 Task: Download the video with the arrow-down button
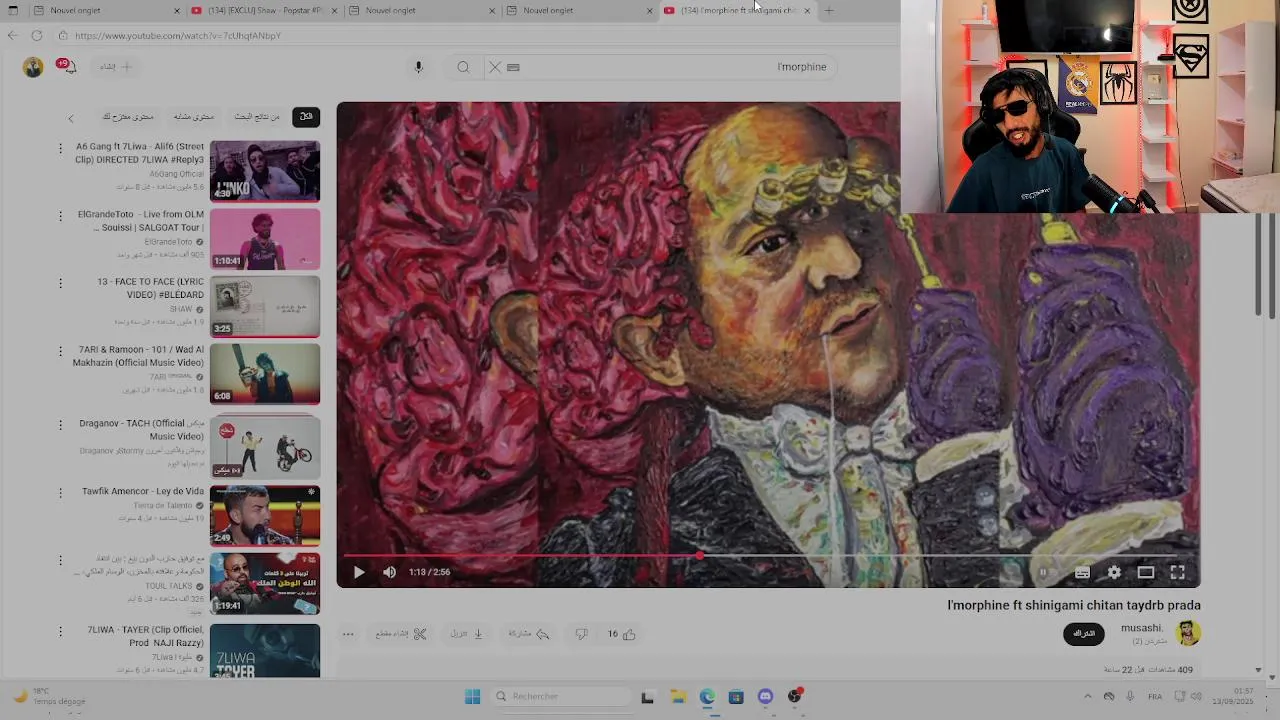467,634
